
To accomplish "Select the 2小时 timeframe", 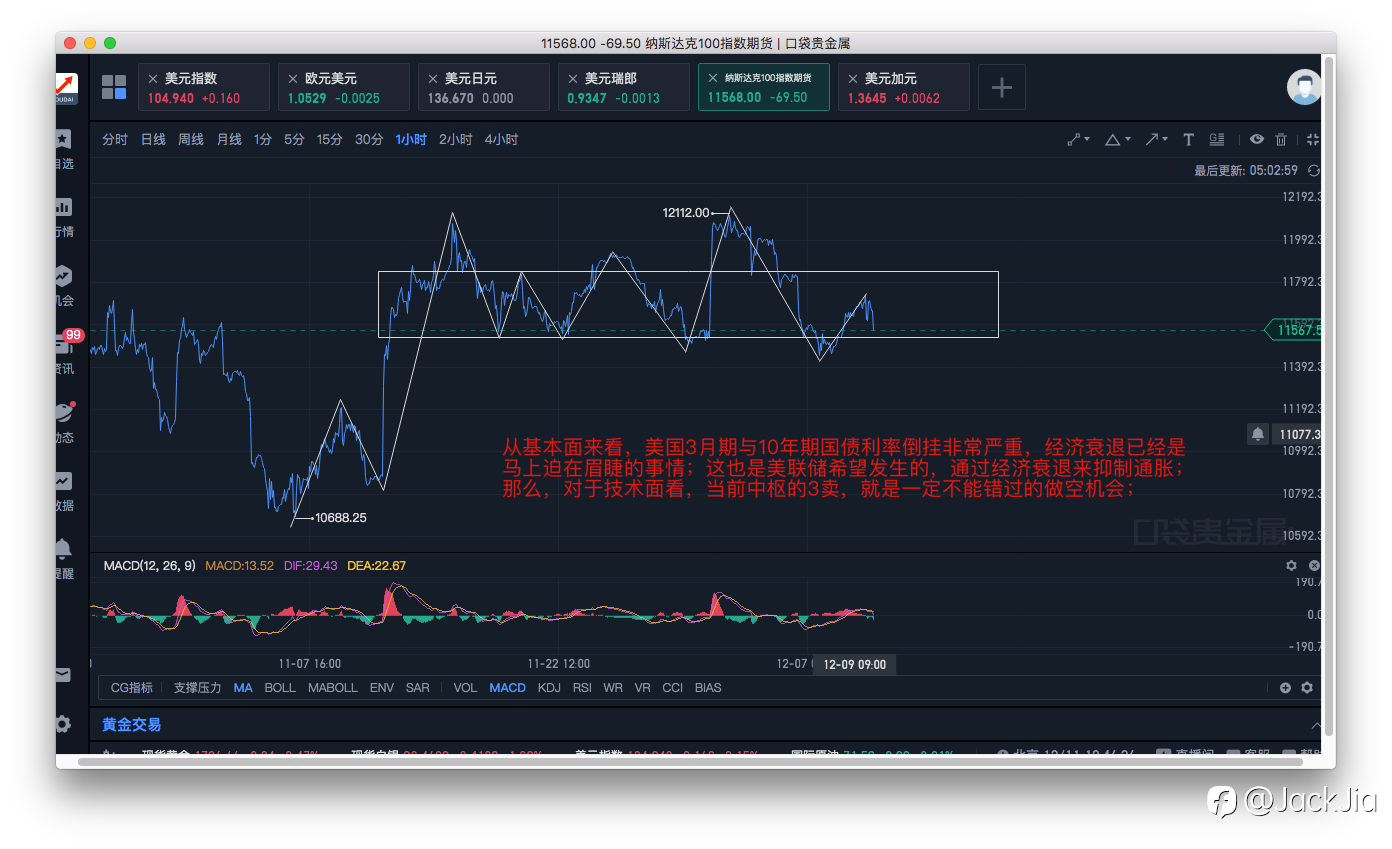I will click(x=456, y=140).
